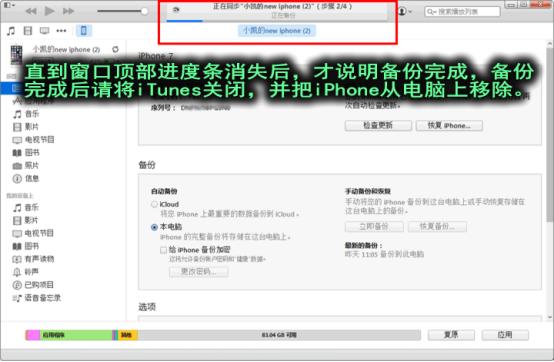The image size is (554, 362).
Task: Open 图书 under device settings
Action: coord(26,153)
